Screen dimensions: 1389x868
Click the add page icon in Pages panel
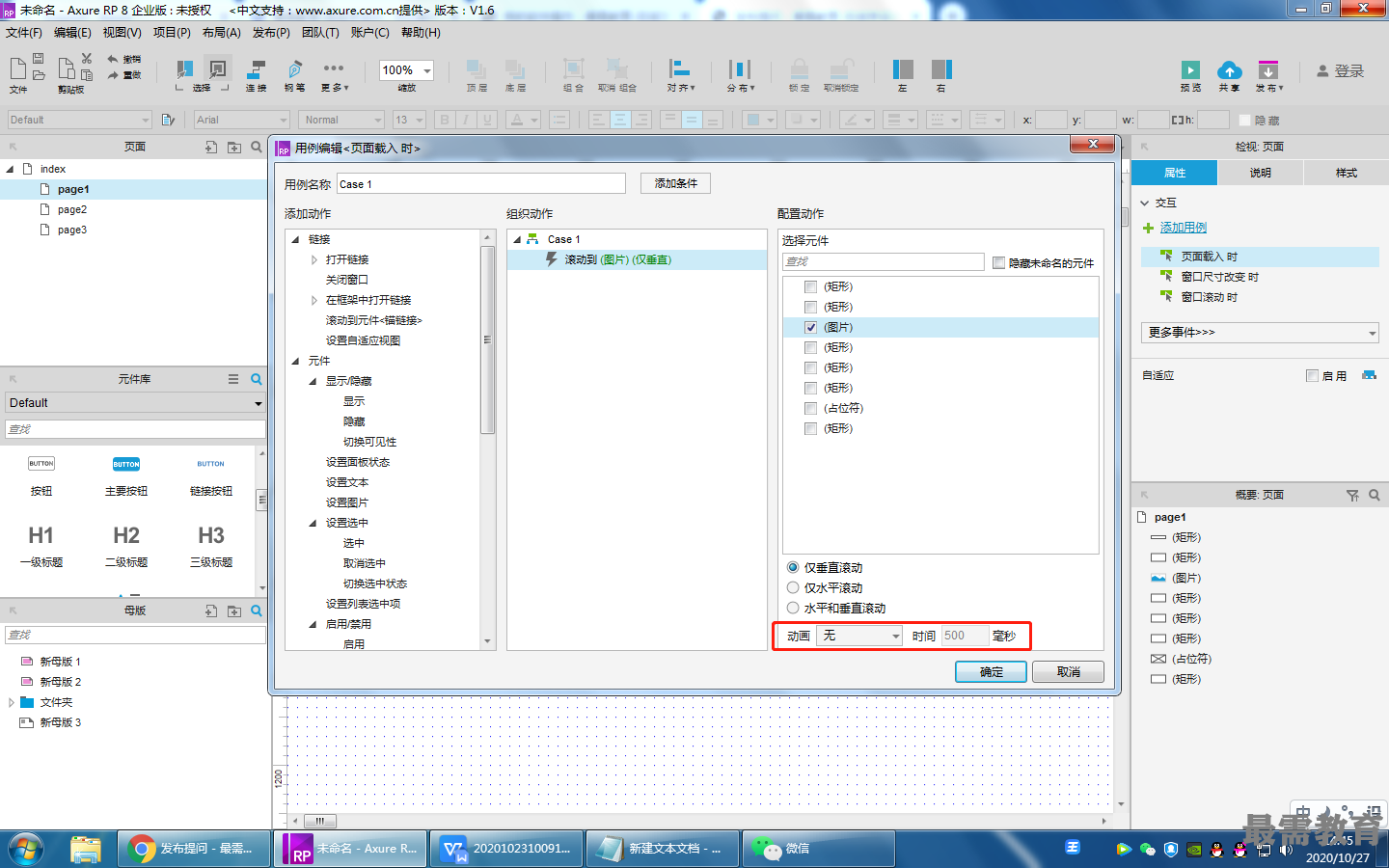[211, 147]
